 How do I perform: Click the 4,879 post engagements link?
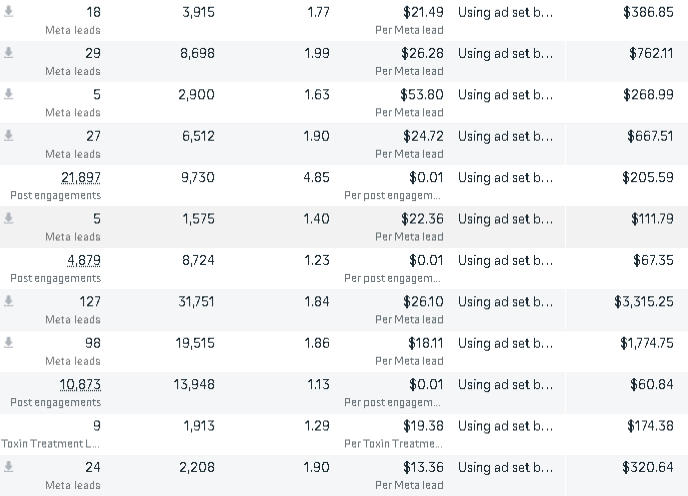[x=84, y=260]
